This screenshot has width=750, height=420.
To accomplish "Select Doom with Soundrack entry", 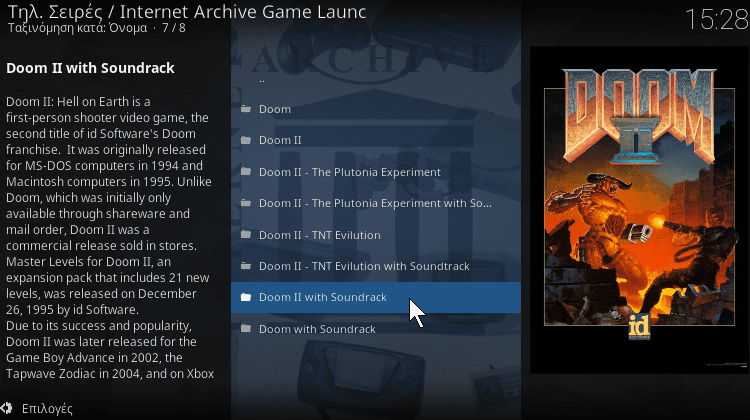I will coord(376,329).
